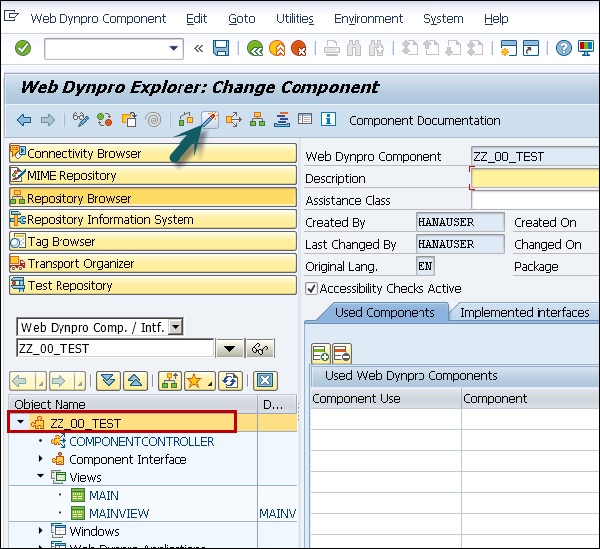
Task: Click the delete row icon in Used Components
Action: click(341, 352)
